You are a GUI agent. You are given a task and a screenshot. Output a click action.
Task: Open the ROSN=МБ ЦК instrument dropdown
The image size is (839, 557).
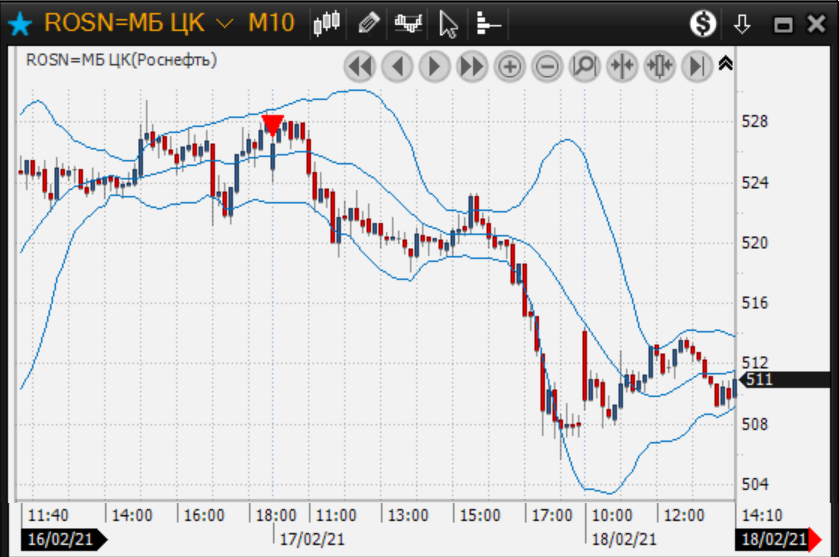[x=139, y=23]
